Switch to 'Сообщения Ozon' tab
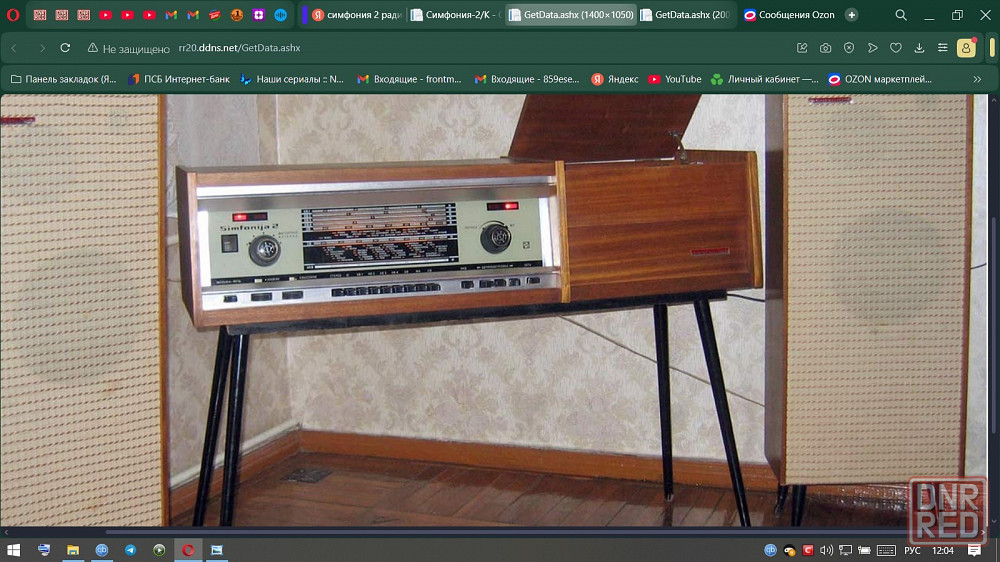Screen dimensions: 1000x562 point(790,15)
